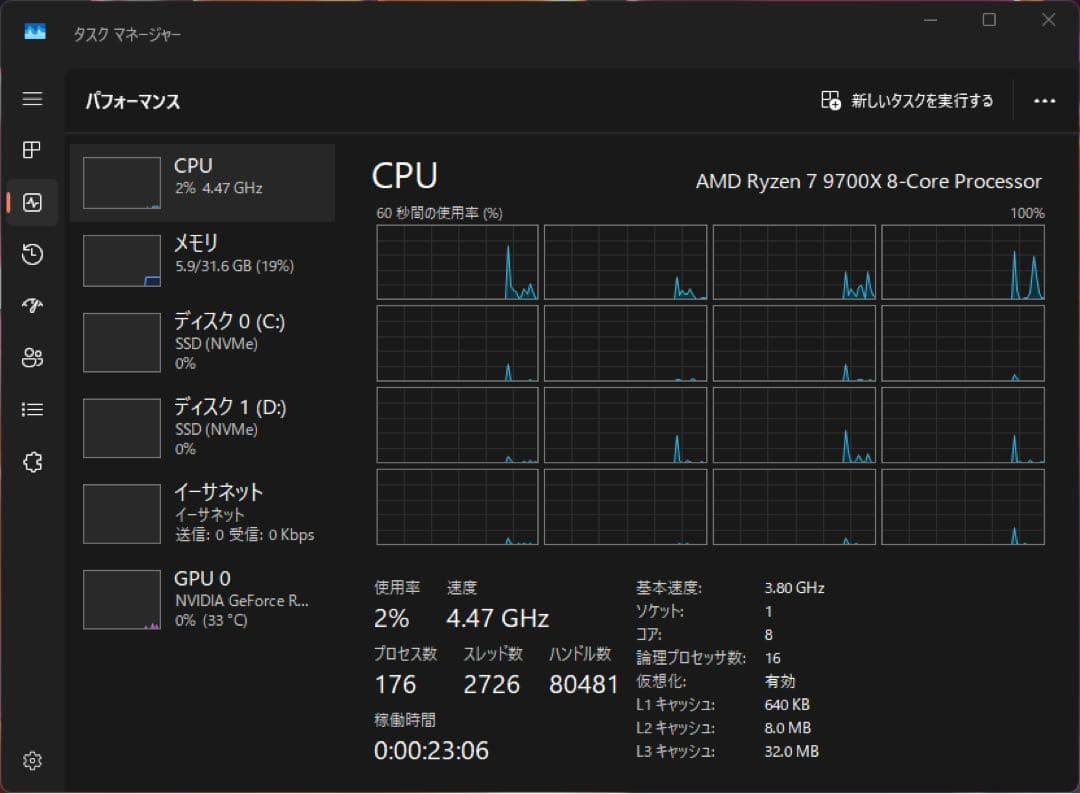1080x794 pixels.
Task: Switch to the Processes view icon
Action: tap(32, 150)
